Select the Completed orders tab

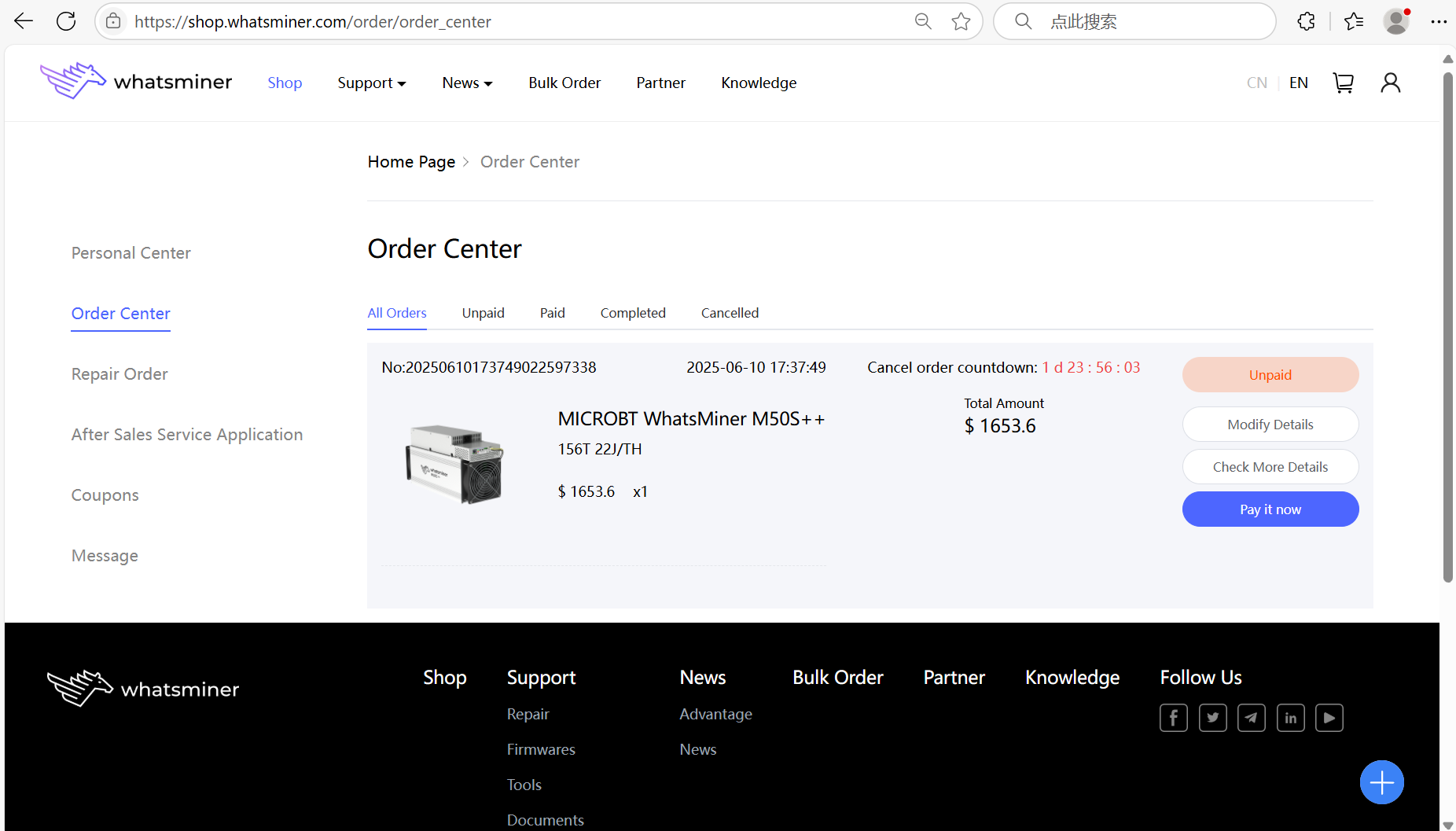click(633, 313)
